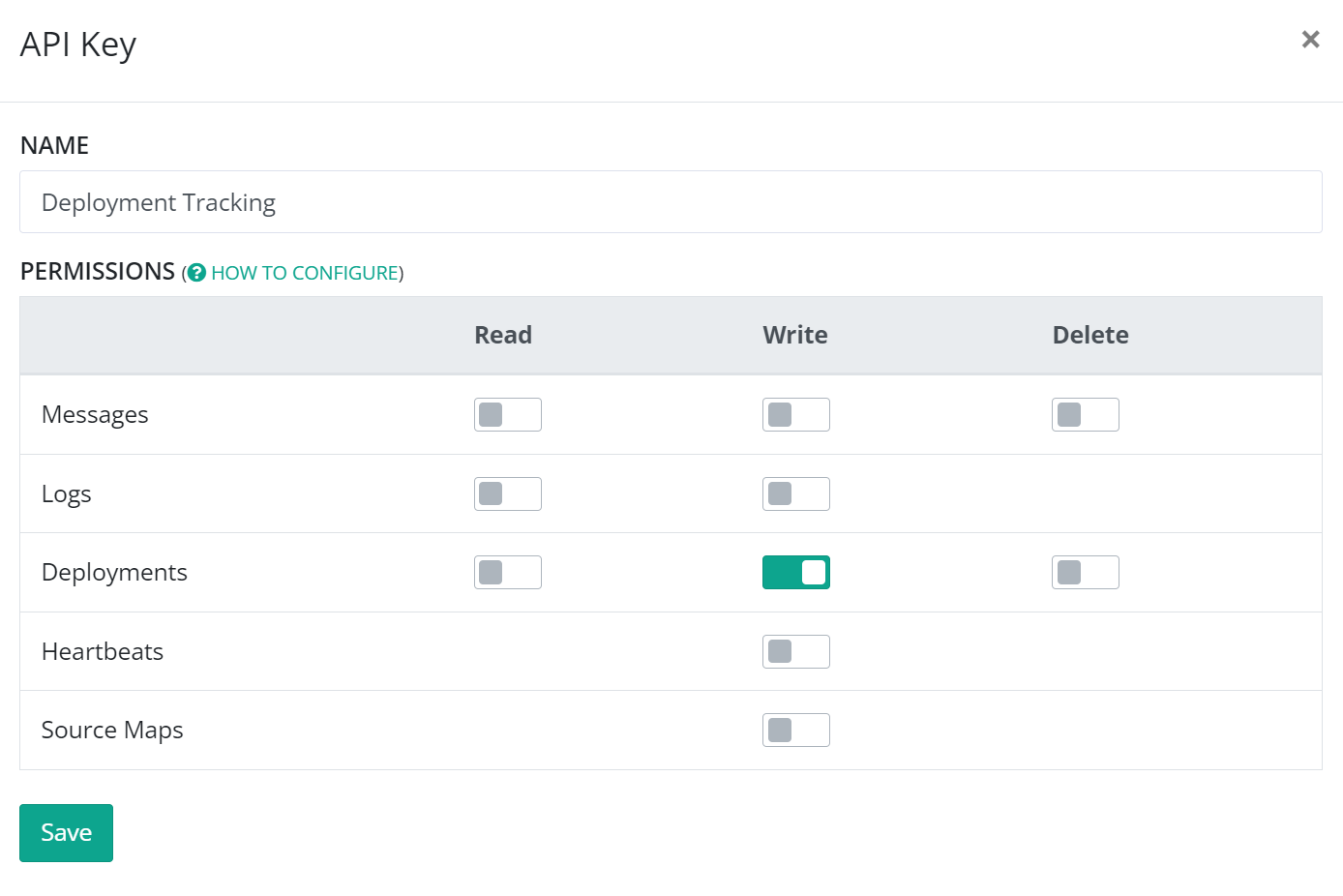Toggle Logs Write permission
The image size is (1343, 896).
pos(796,494)
